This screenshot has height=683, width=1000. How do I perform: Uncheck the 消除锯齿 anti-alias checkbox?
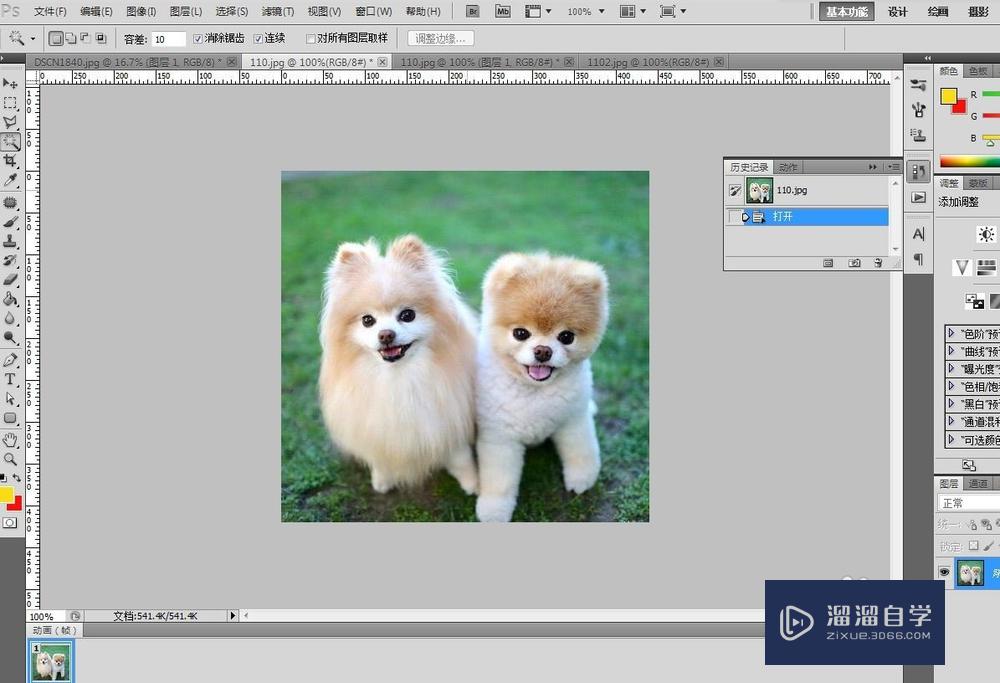198,38
